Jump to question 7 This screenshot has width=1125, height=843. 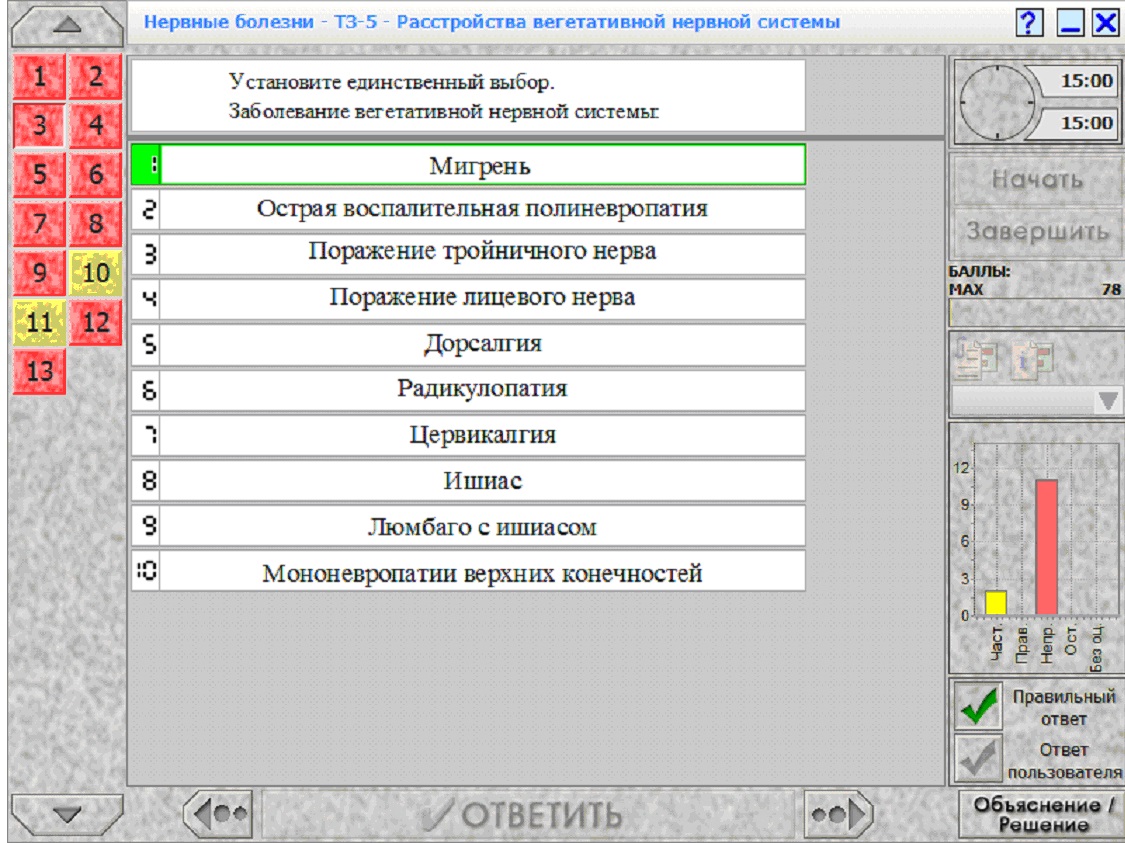click(39, 223)
